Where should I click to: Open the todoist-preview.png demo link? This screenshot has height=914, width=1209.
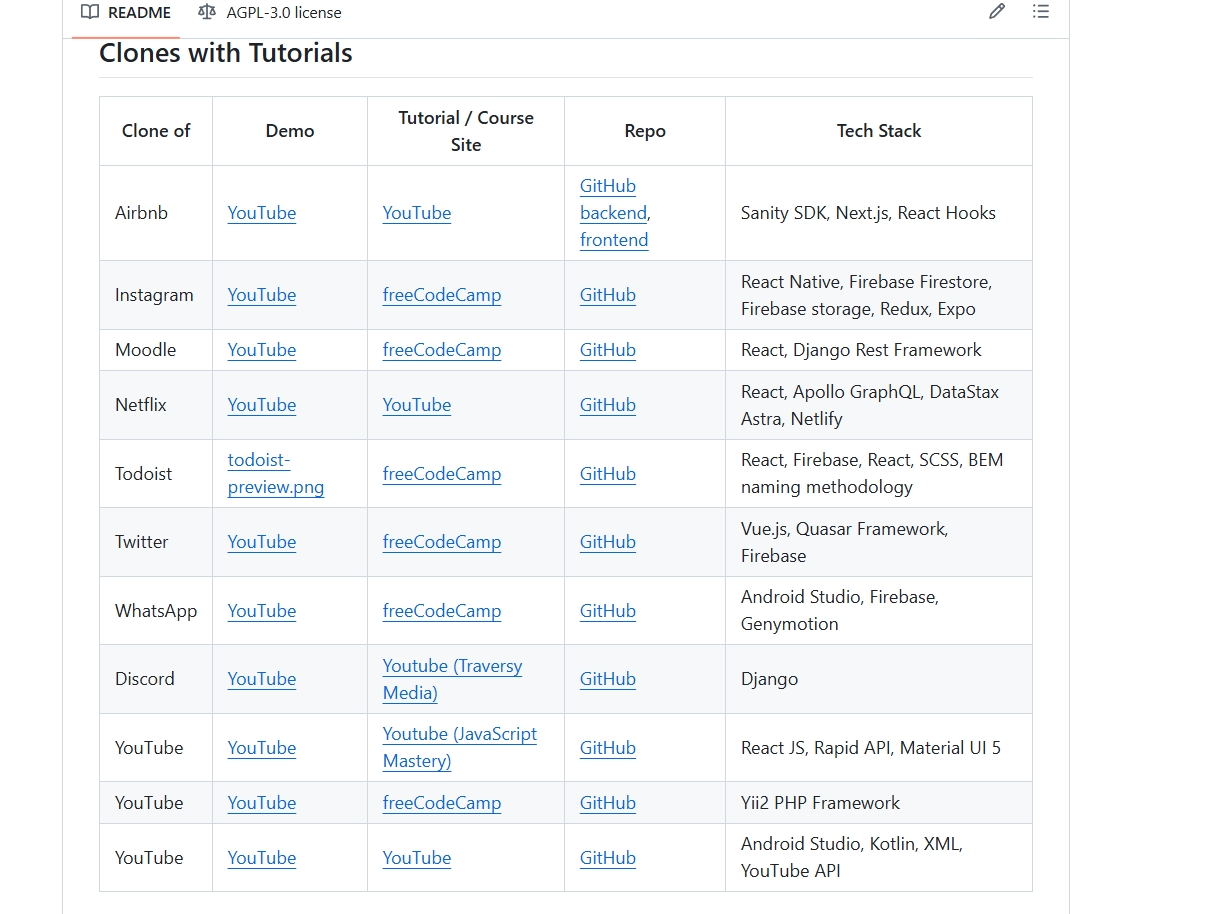[x=276, y=474]
